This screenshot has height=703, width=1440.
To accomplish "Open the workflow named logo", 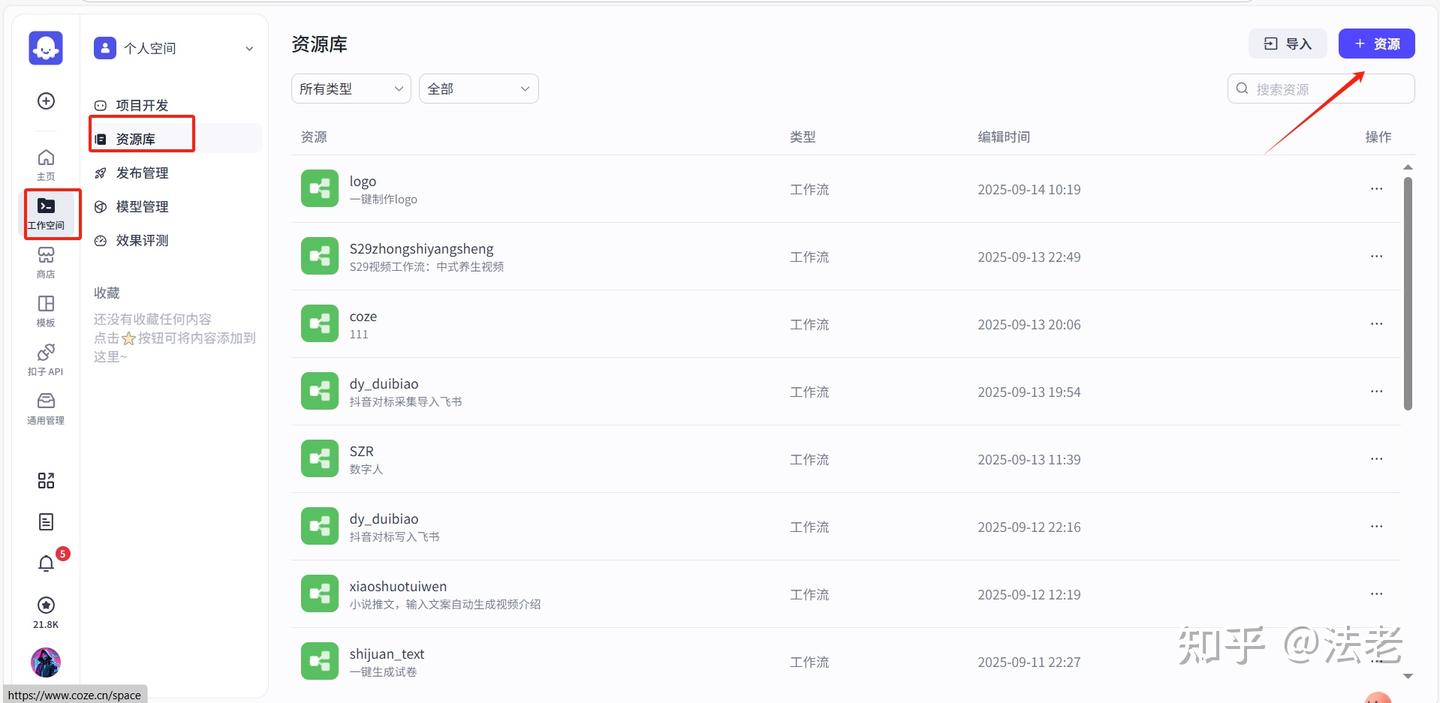I will tap(363, 181).
